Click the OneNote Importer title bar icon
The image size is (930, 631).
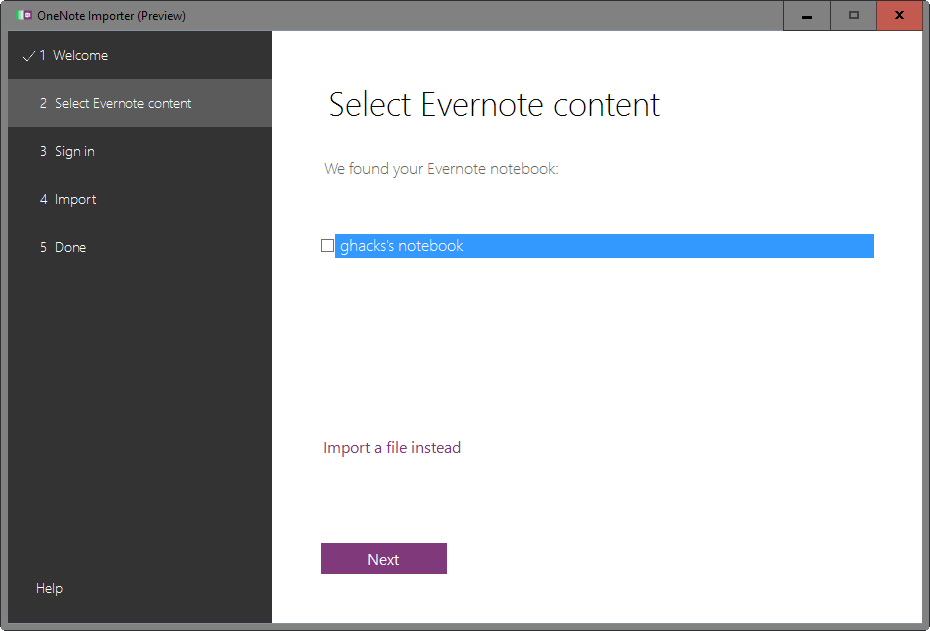click(x=24, y=15)
